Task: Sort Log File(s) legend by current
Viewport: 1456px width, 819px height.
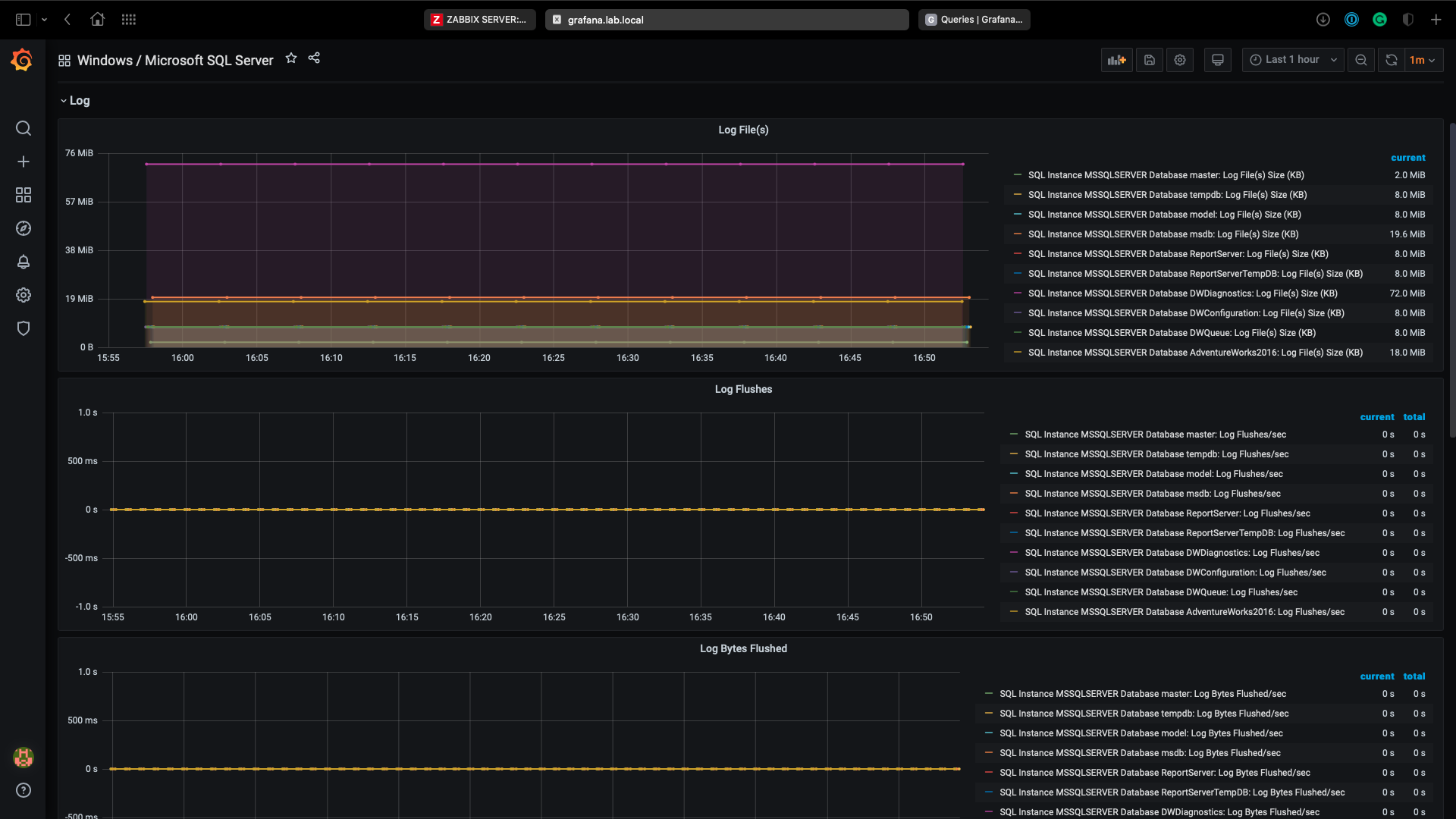Action: pos(1407,158)
